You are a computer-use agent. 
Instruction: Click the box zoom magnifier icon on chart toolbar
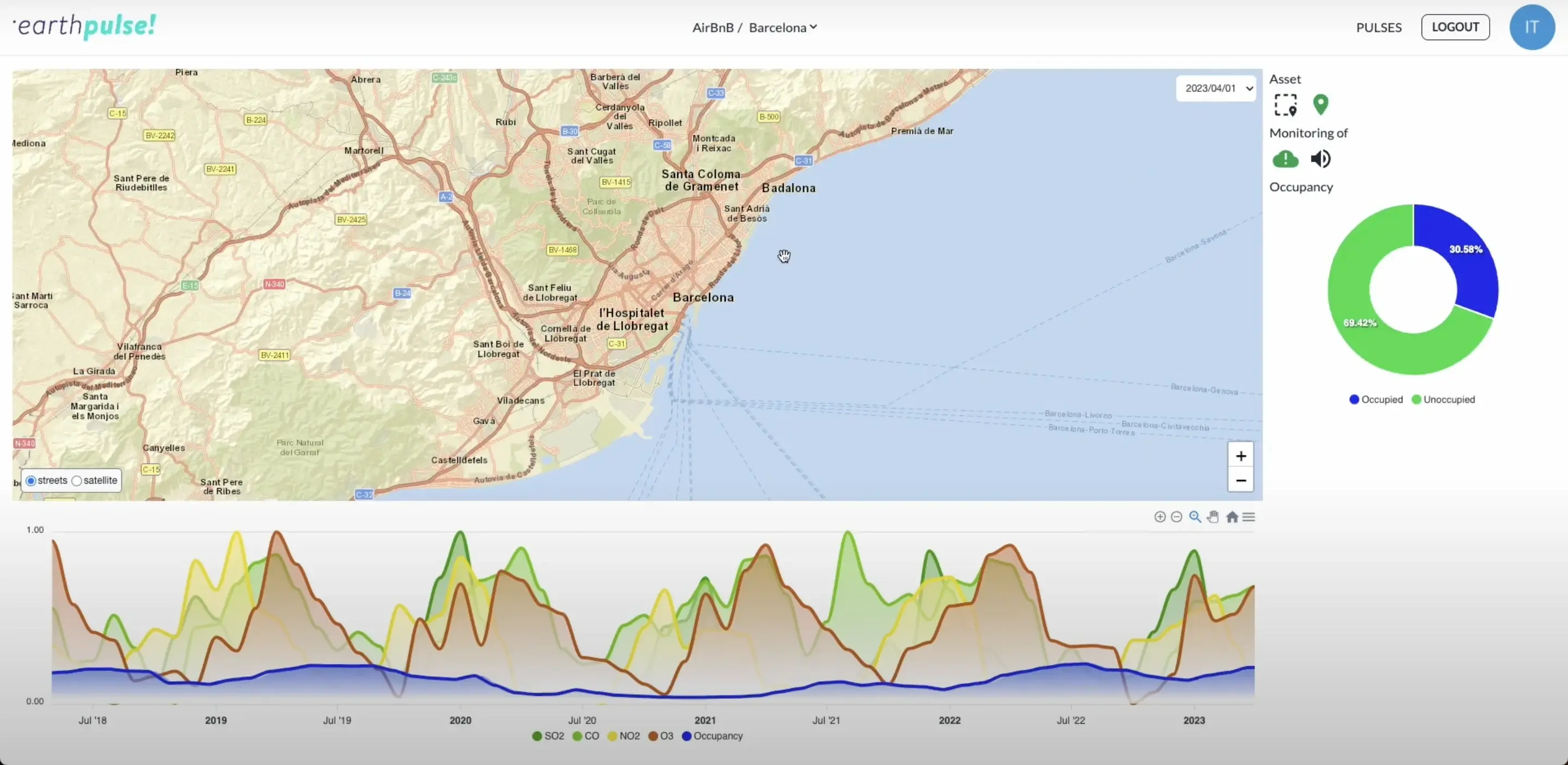(1195, 516)
